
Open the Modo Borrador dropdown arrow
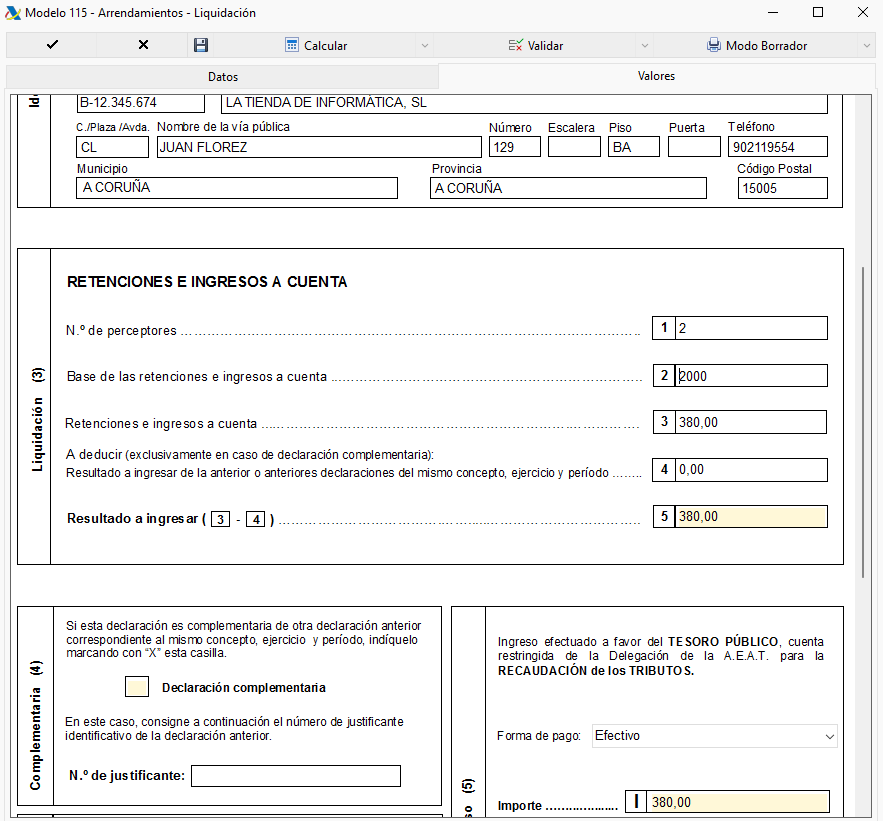coord(867,46)
